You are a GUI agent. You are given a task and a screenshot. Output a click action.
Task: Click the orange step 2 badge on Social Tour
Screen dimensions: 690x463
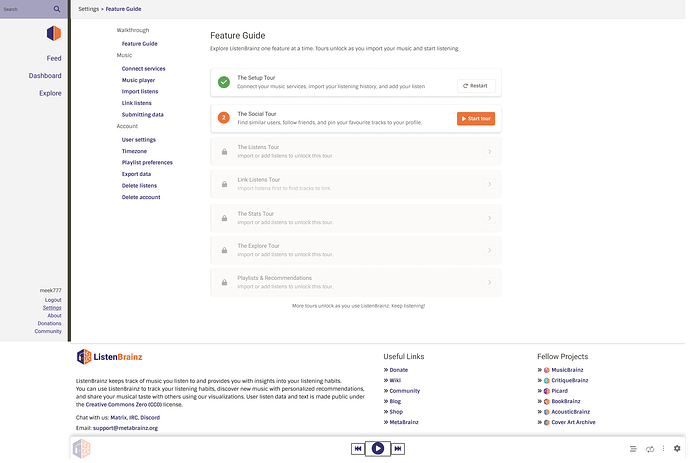click(224, 118)
